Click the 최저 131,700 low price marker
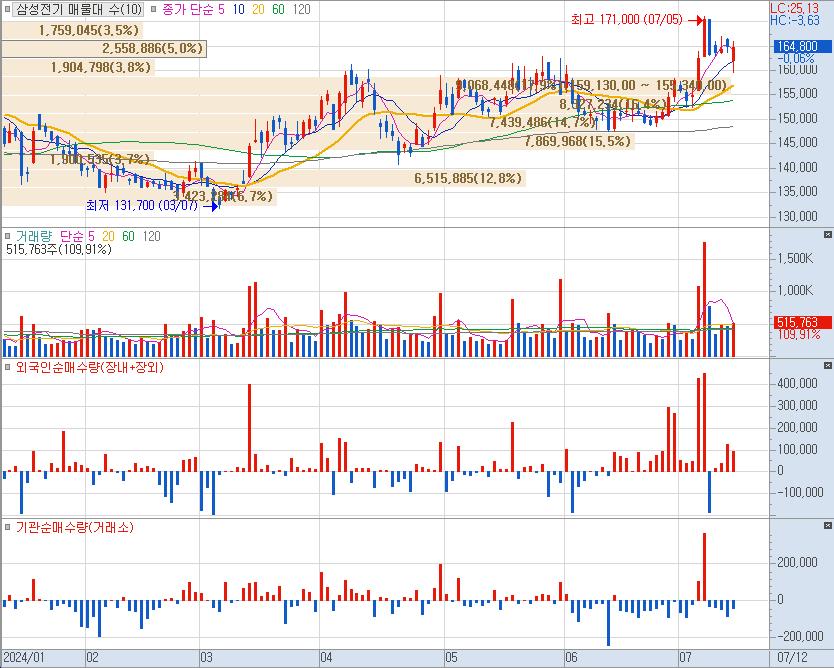Image resolution: width=834 pixels, height=668 pixels. [143, 205]
